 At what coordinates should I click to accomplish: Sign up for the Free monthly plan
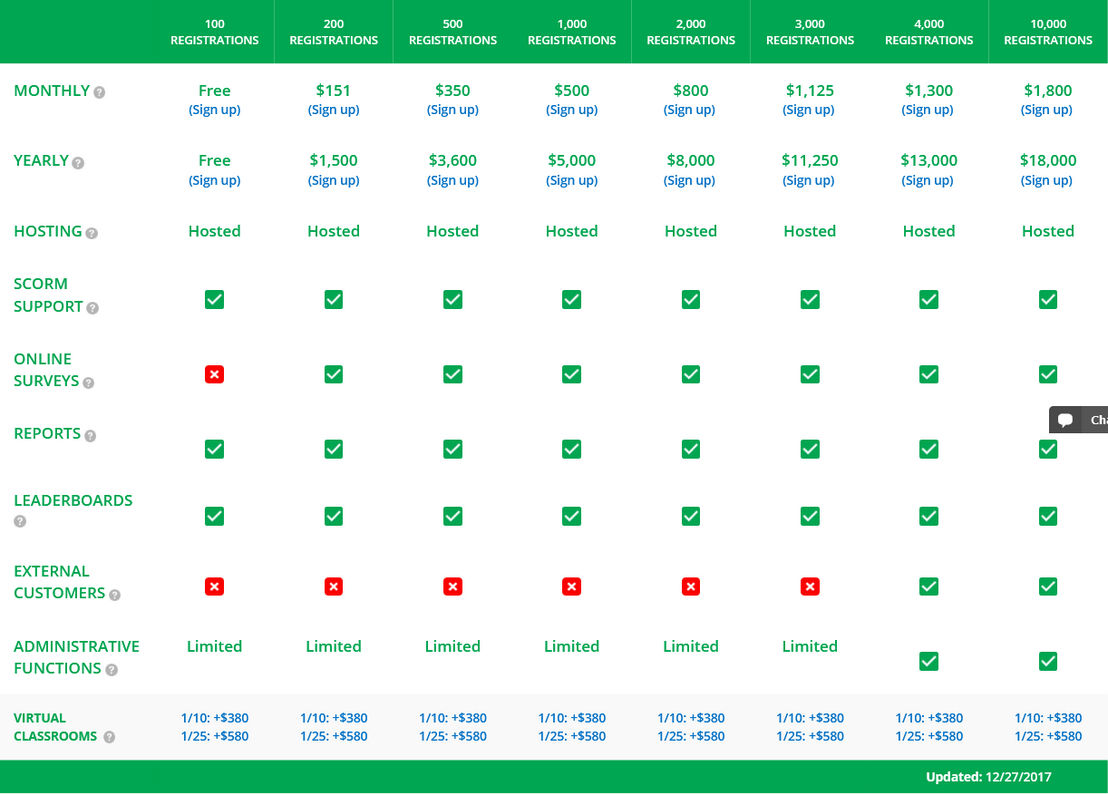pos(214,109)
